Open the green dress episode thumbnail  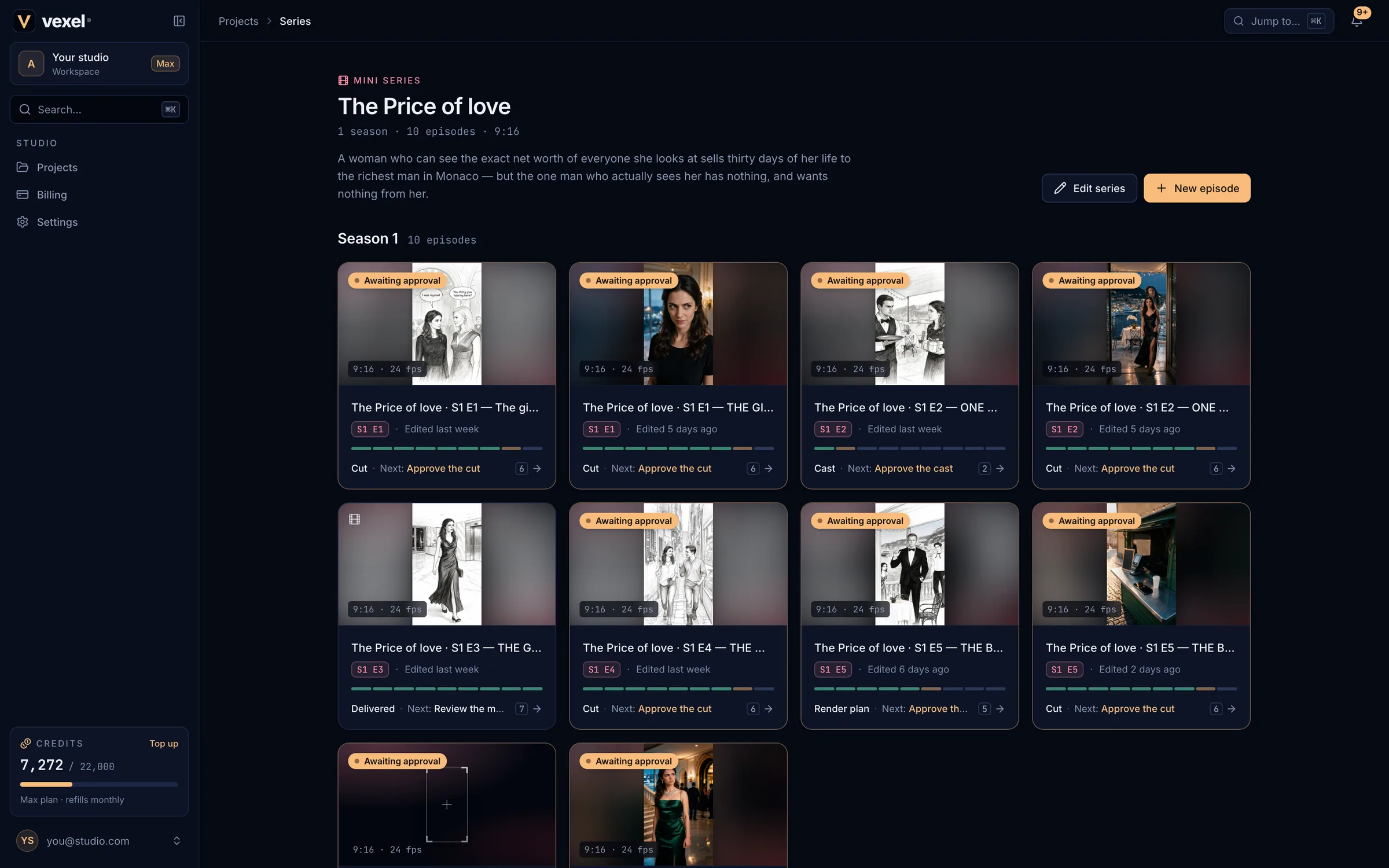[x=678, y=804]
